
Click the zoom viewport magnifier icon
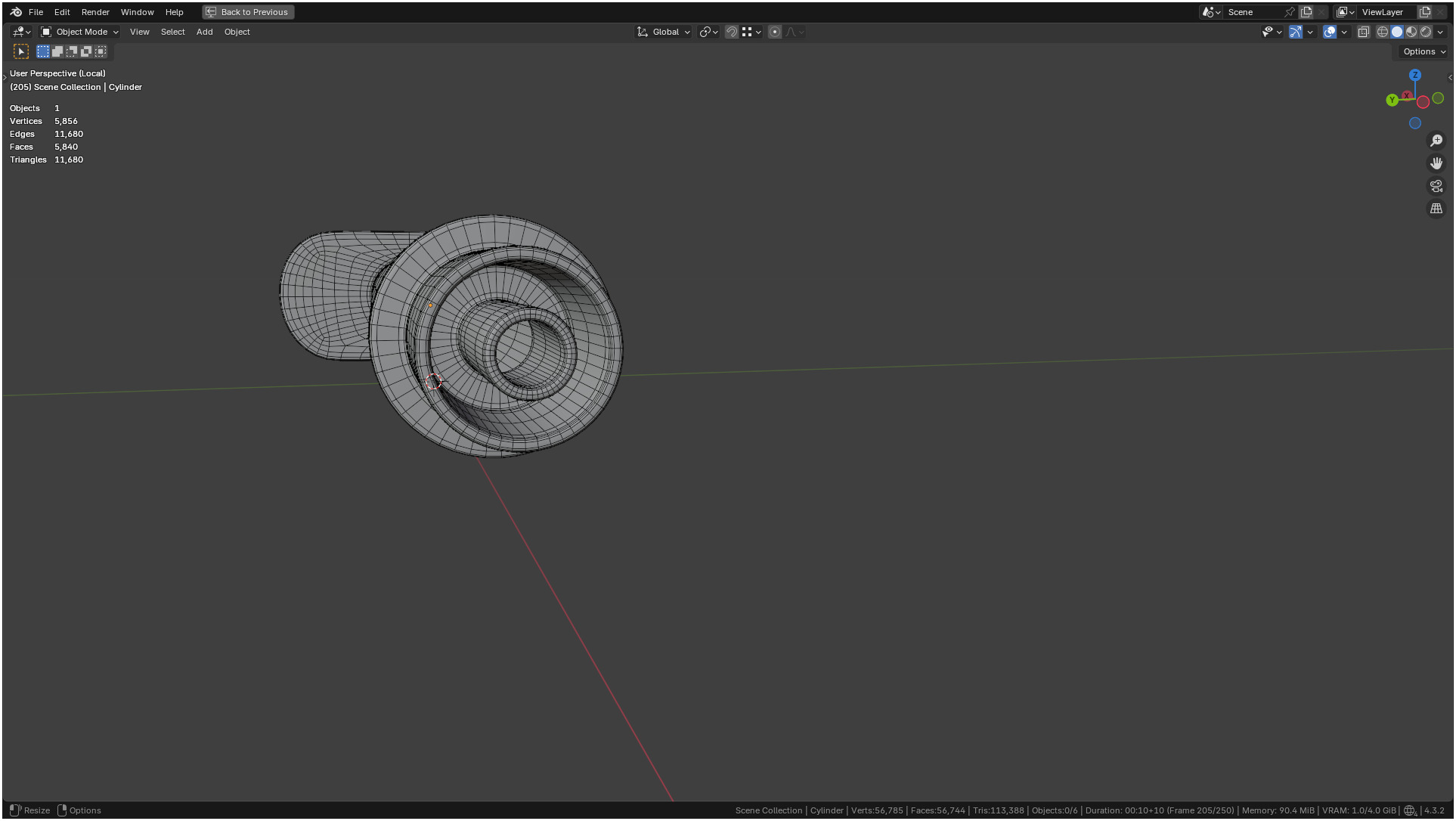tap(1436, 141)
